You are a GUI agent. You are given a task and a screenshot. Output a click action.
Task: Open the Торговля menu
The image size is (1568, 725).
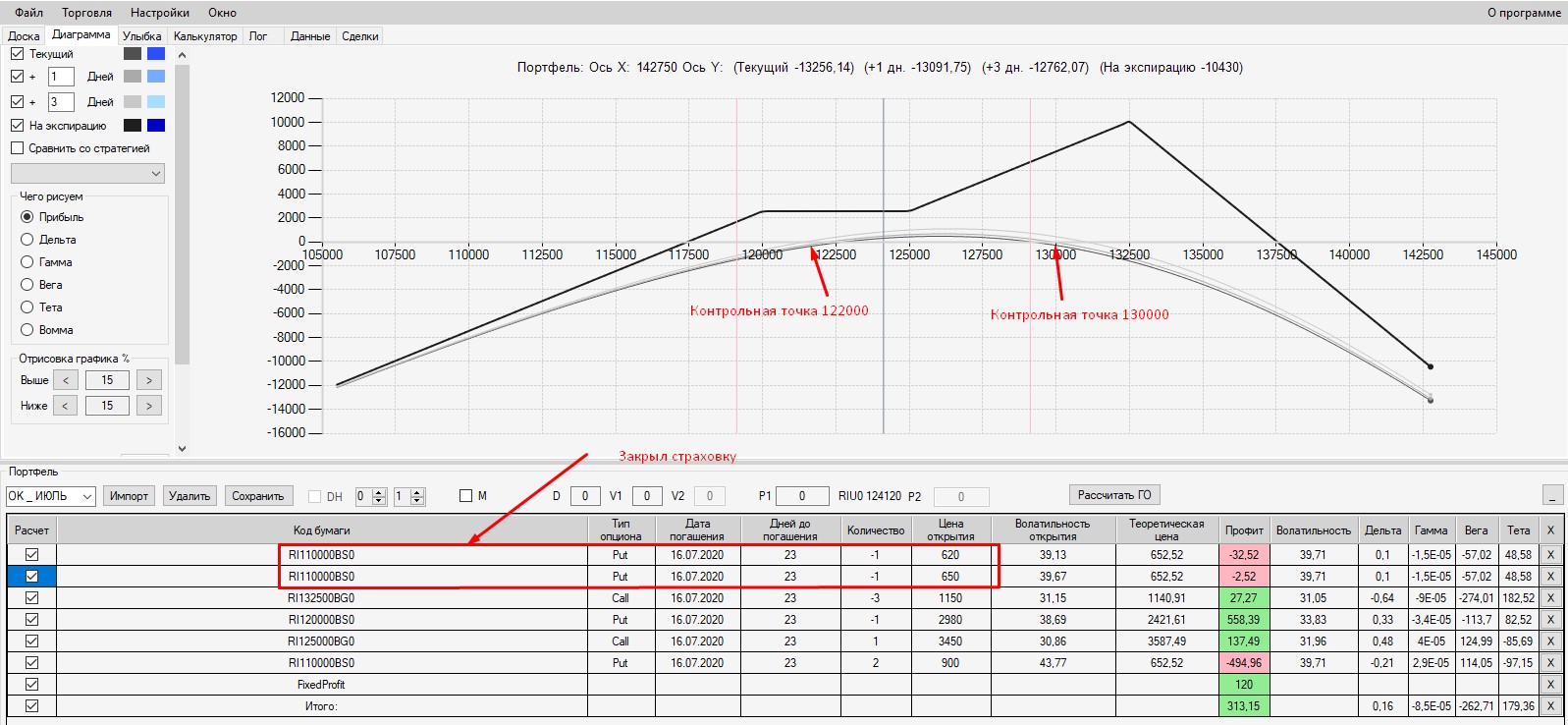(x=86, y=13)
